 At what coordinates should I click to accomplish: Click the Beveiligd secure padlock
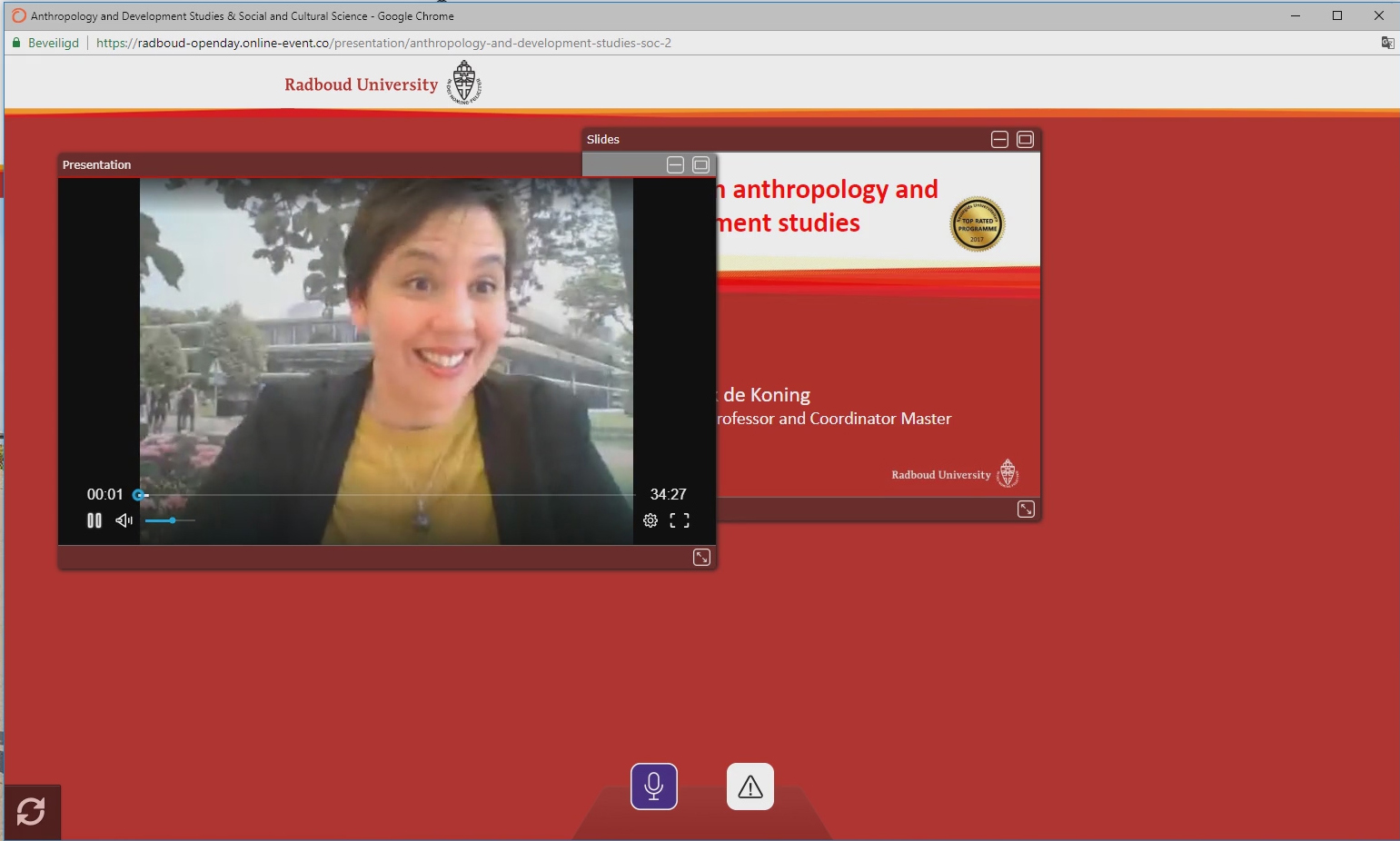[16, 43]
